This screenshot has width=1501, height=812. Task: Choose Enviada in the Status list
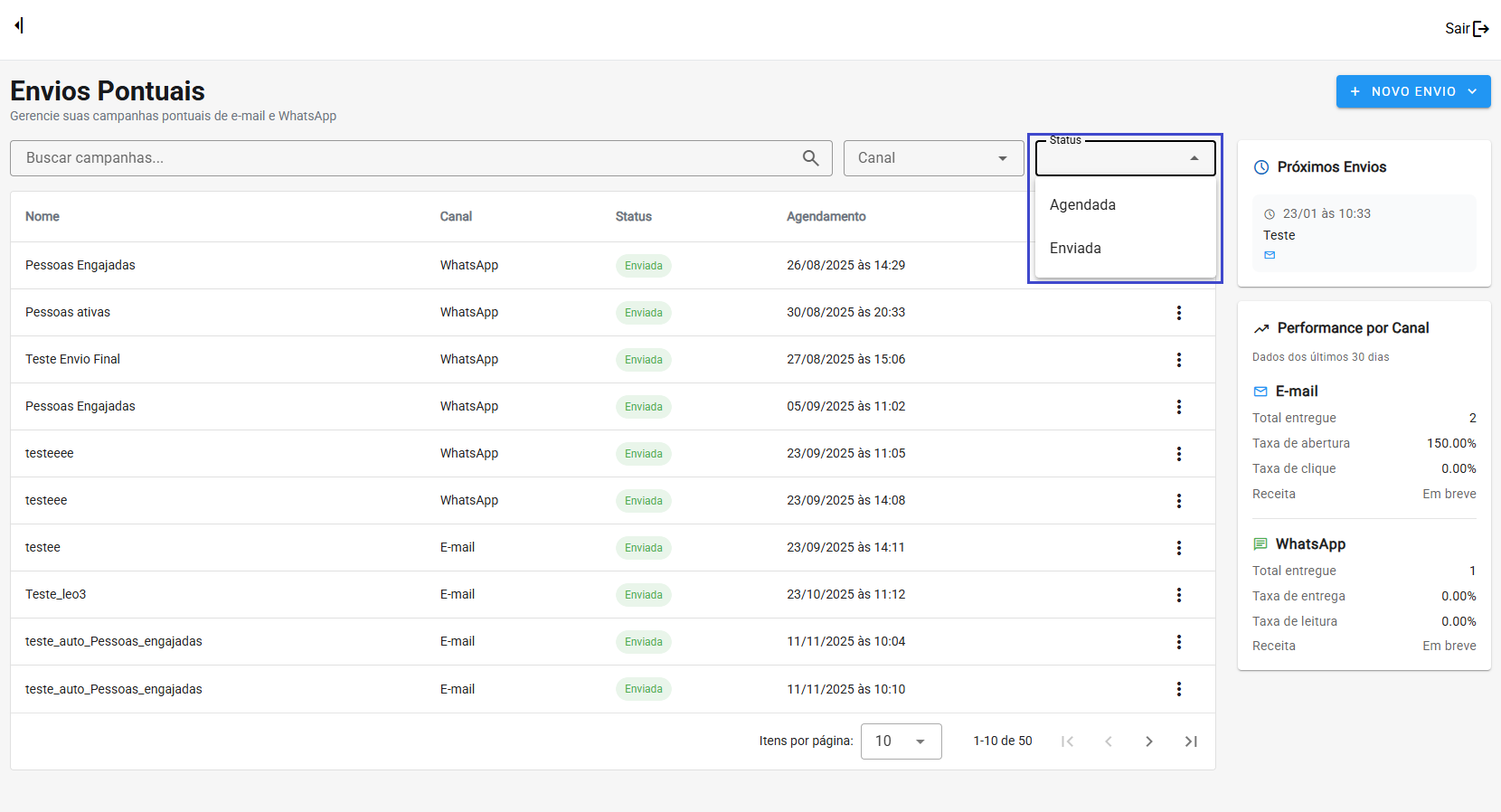[1075, 249]
